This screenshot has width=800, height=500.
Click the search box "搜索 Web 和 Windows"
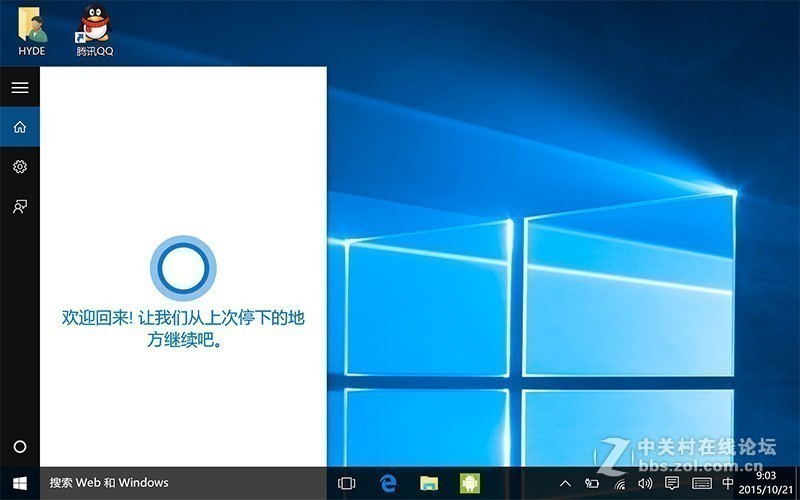click(x=183, y=483)
